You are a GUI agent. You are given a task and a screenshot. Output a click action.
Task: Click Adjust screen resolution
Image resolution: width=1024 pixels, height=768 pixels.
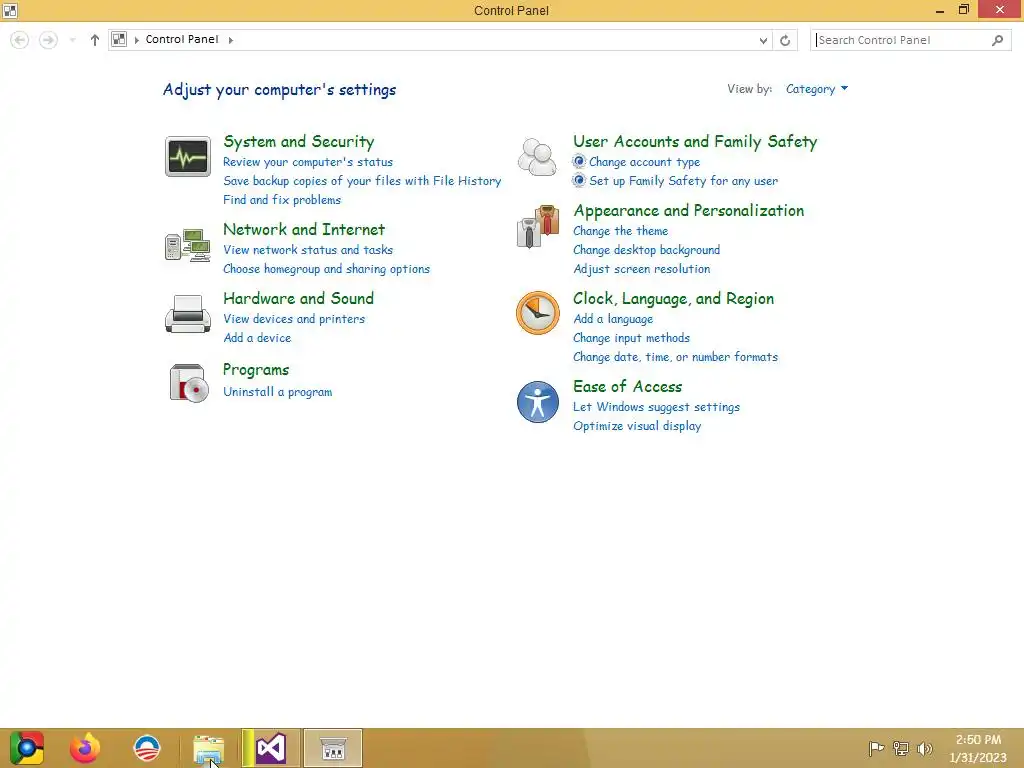point(641,268)
